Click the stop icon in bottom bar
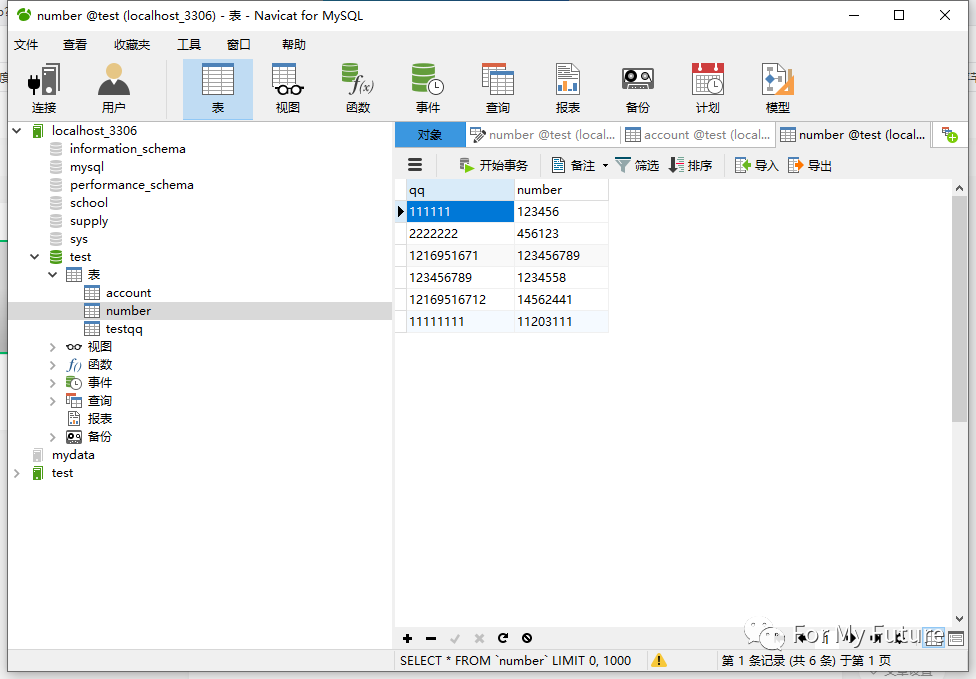976x679 pixels. 527,638
